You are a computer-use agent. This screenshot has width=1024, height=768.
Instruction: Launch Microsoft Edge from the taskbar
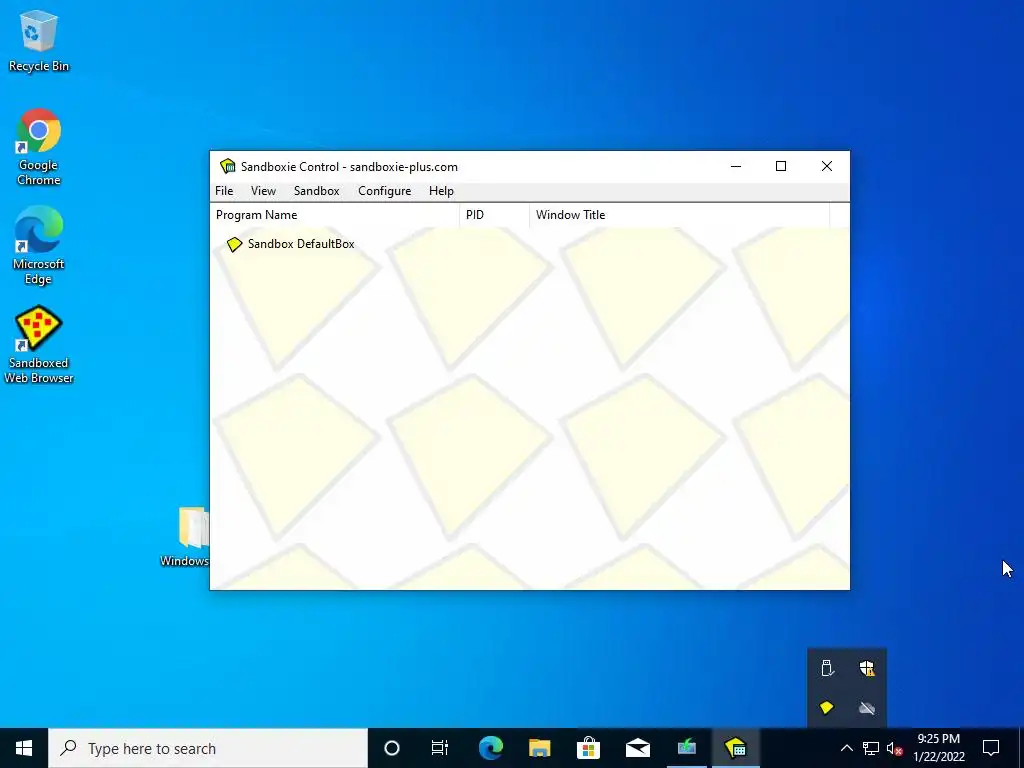click(490, 748)
